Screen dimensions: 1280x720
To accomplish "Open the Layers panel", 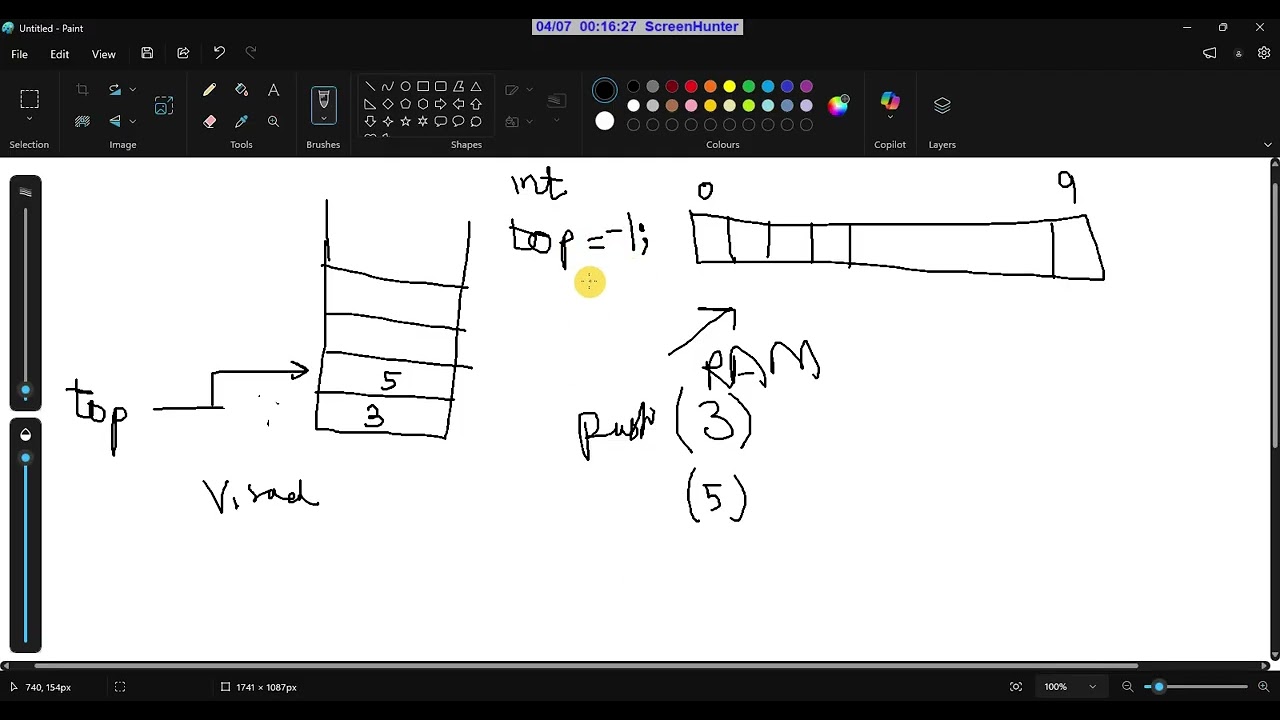I will (942, 105).
